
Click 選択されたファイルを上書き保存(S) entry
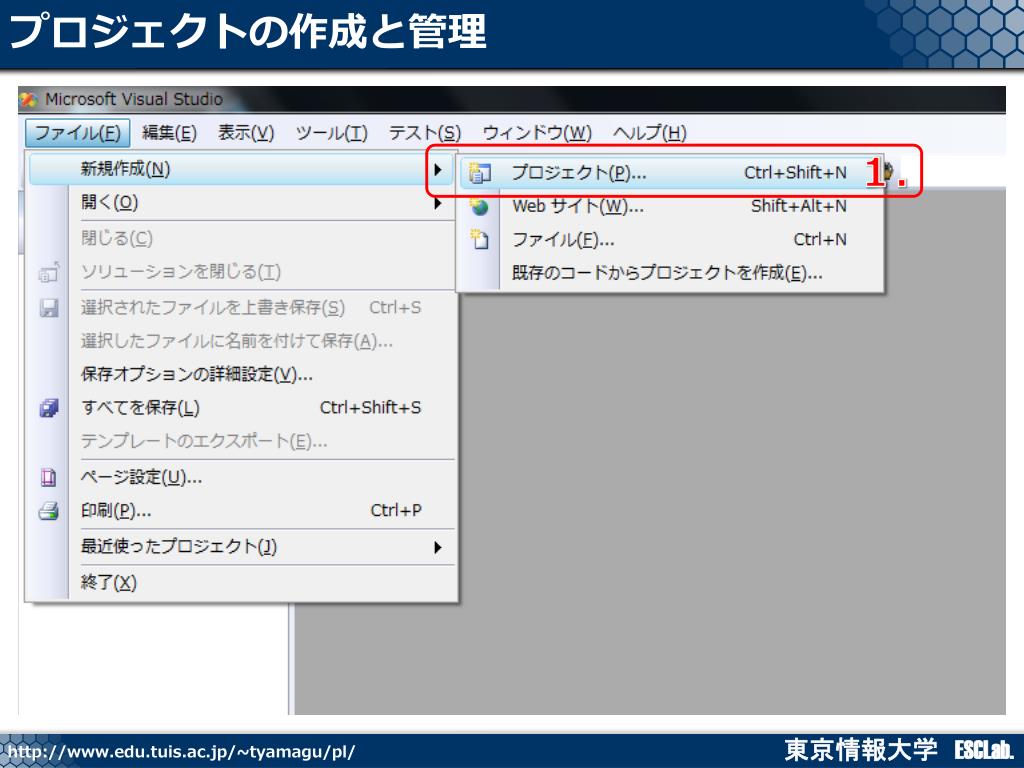click(242, 308)
